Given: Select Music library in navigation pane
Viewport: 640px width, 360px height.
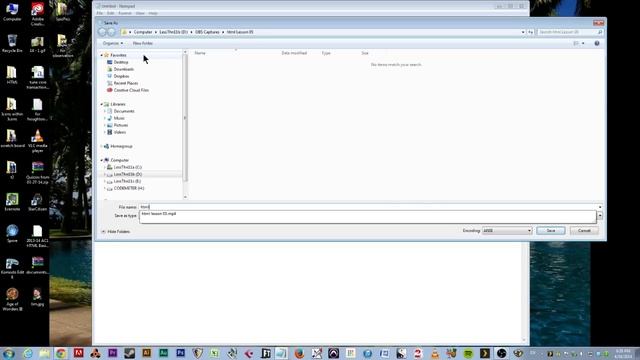Looking at the screenshot, I should [116, 118].
